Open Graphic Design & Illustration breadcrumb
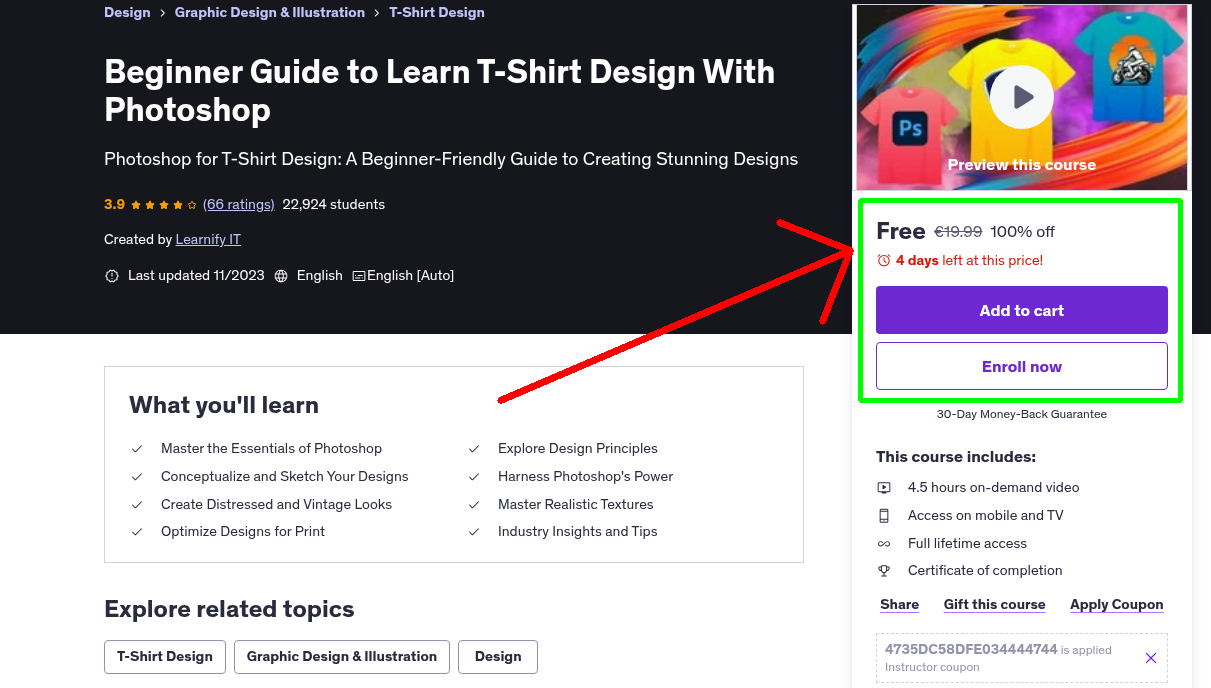Image resolution: width=1211 pixels, height=688 pixels. click(270, 13)
